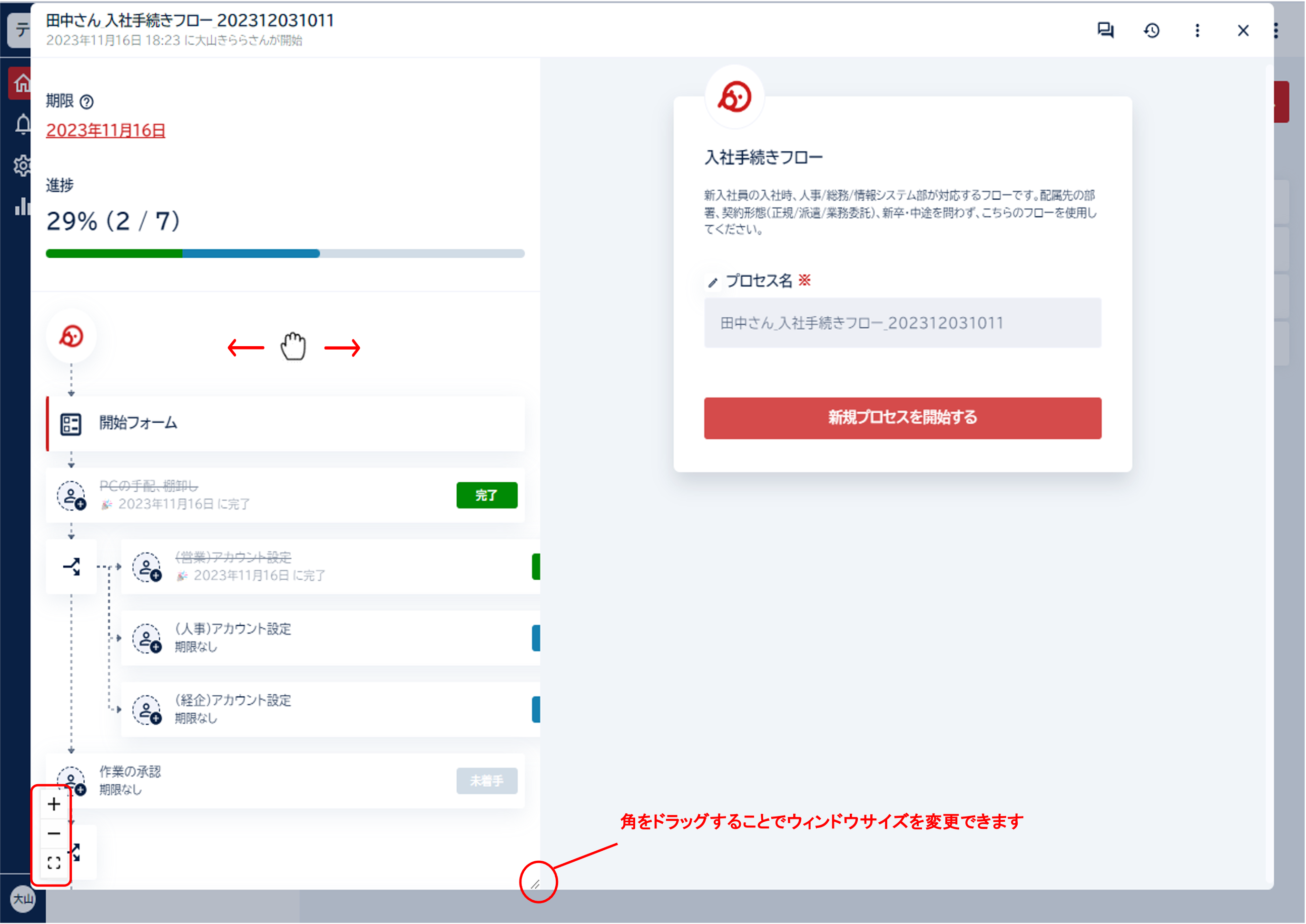Click the branch split node icon
This screenshot has width=1306, height=924.
pyautogui.click(x=72, y=567)
